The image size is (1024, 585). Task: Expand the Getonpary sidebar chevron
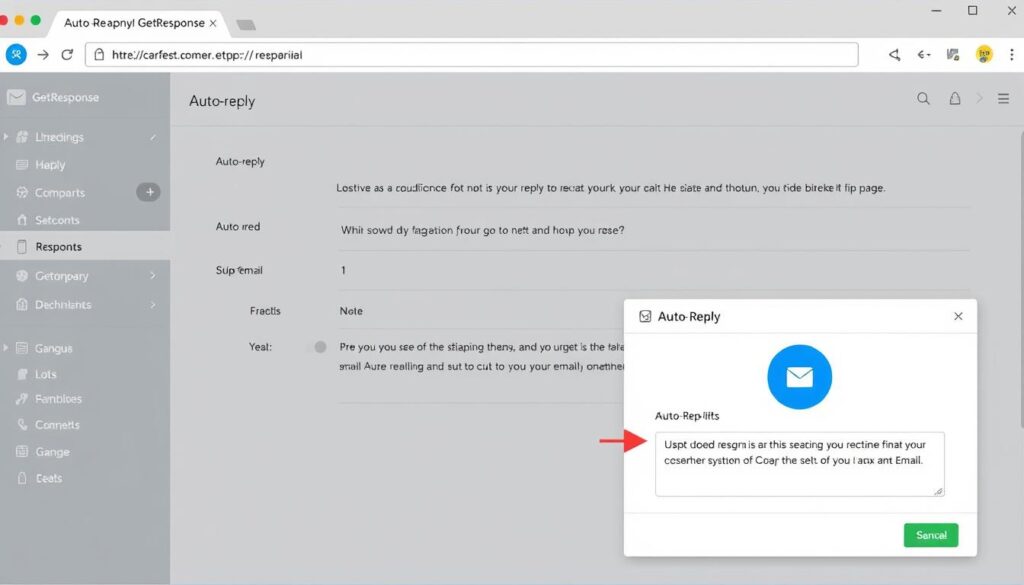tap(153, 275)
